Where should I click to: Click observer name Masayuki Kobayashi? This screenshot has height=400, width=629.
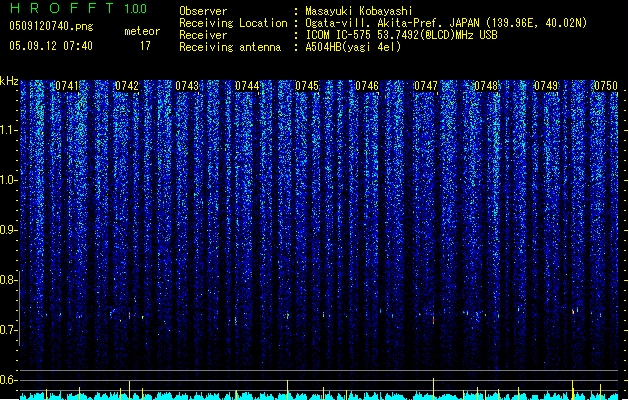point(359,11)
